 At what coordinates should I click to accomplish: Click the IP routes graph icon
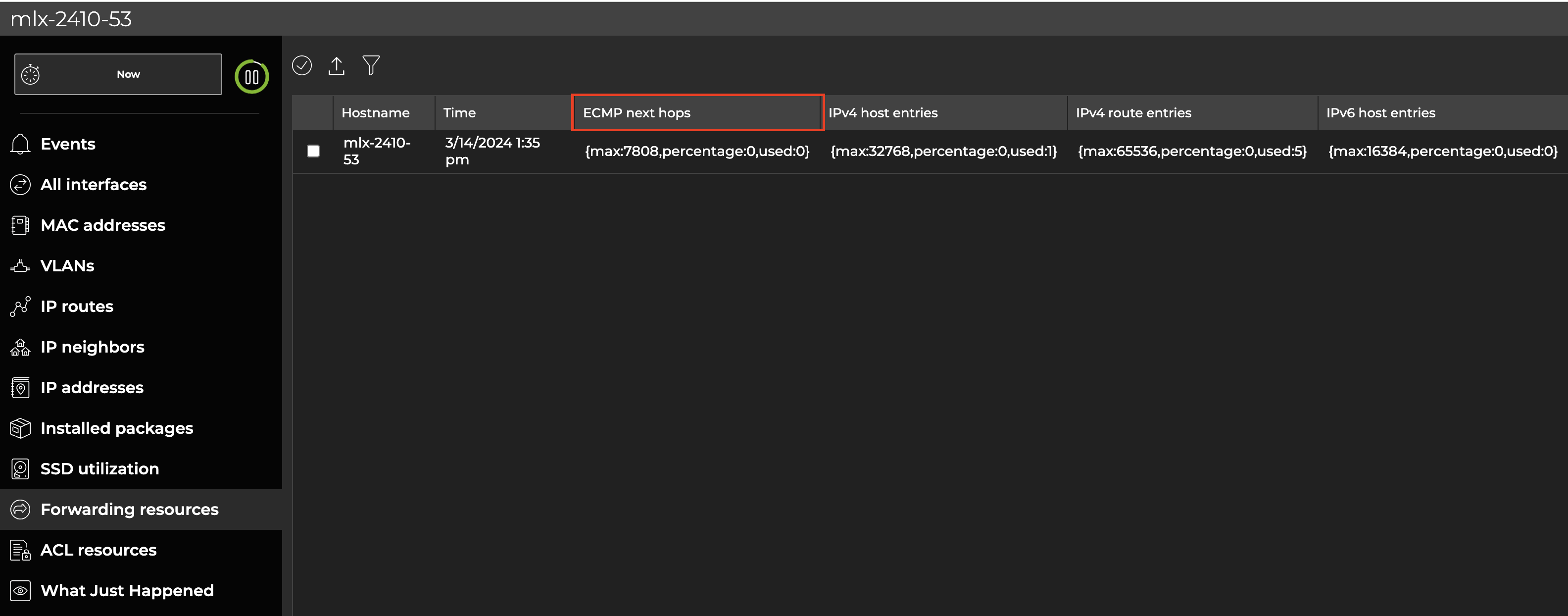(x=20, y=306)
